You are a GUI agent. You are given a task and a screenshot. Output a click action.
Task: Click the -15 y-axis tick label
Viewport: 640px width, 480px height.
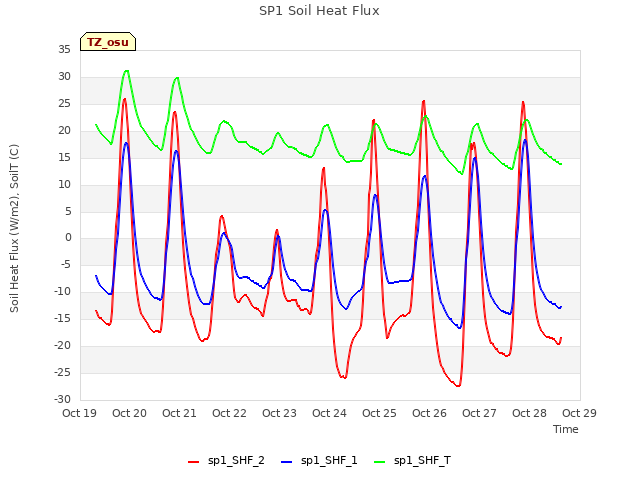(62, 318)
